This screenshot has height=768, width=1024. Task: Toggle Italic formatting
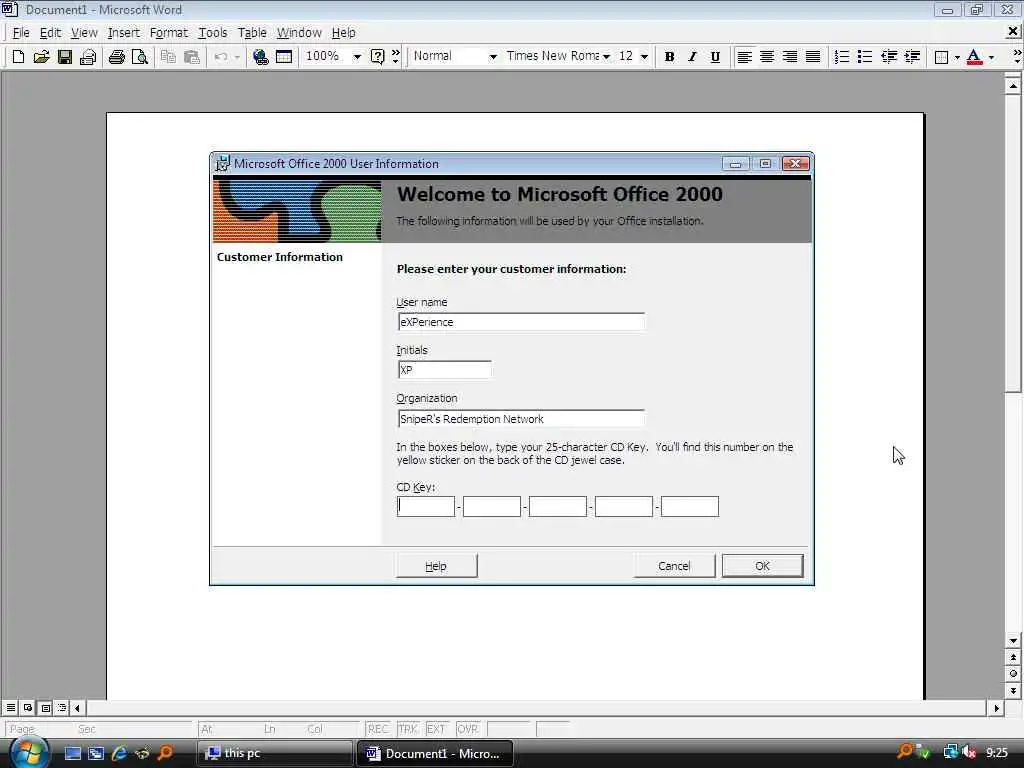click(692, 57)
